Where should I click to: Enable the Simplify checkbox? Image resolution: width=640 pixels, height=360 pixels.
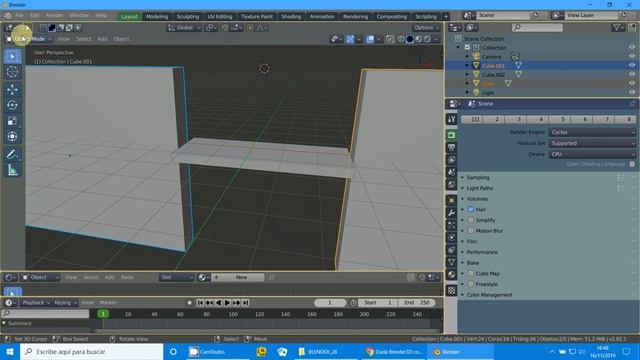point(471,220)
